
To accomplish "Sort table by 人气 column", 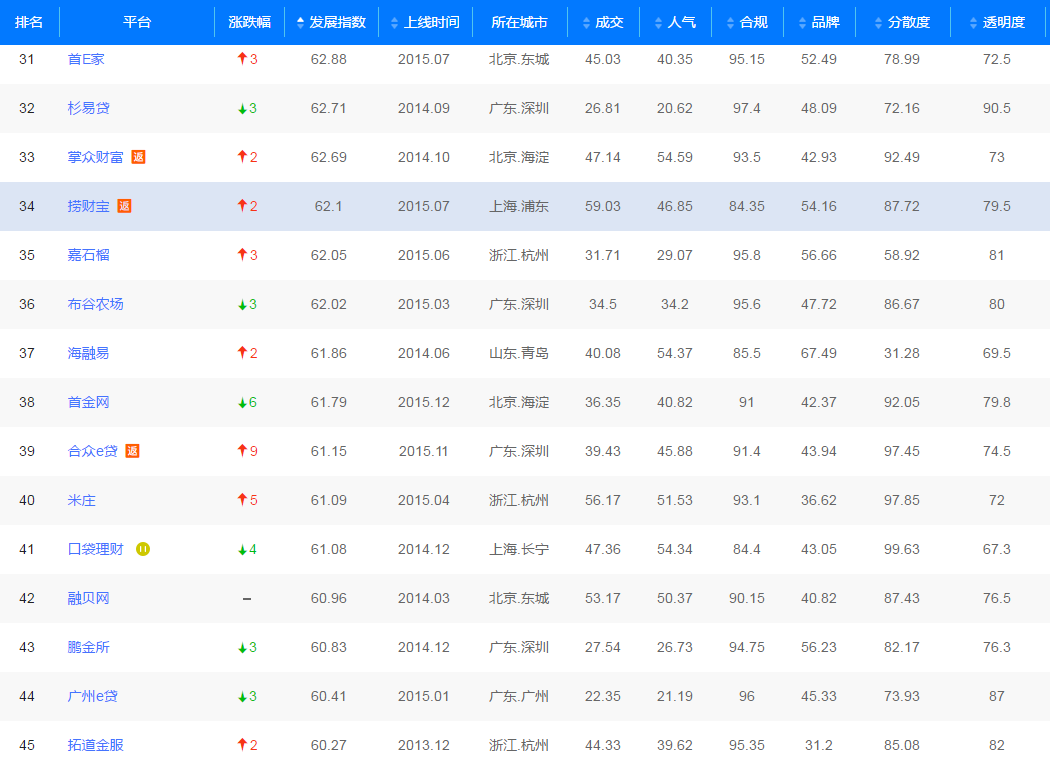I will click(x=674, y=22).
